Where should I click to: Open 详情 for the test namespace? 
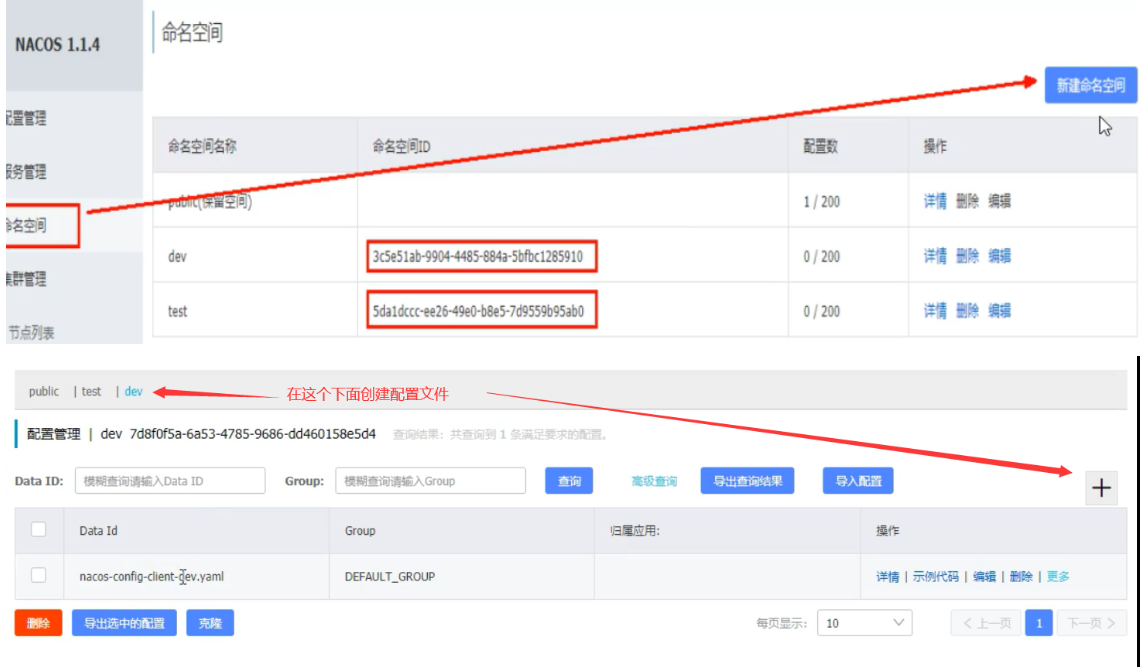pyautogui.click(x=935, y=311)
